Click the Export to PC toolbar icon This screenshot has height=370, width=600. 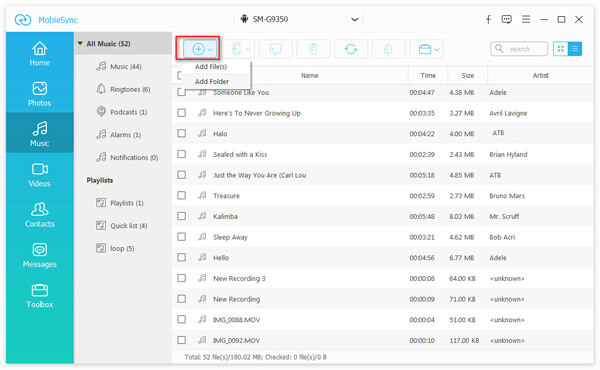(275, 49)
